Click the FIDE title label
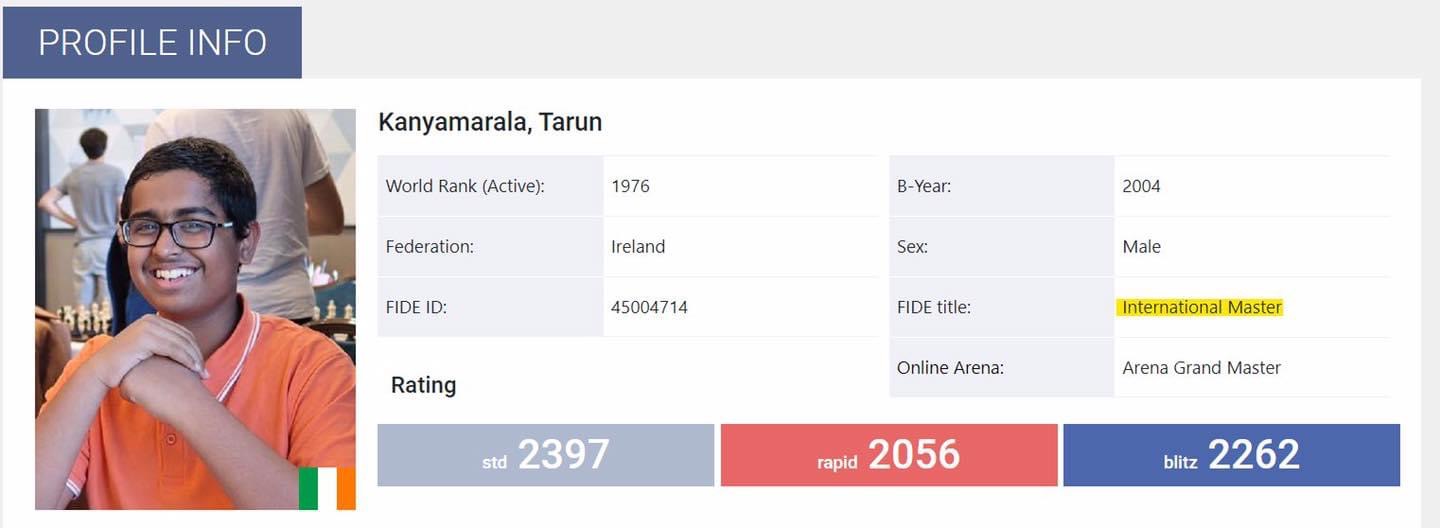The height and width of the screenshot is (528, 1440). point(934,307)
